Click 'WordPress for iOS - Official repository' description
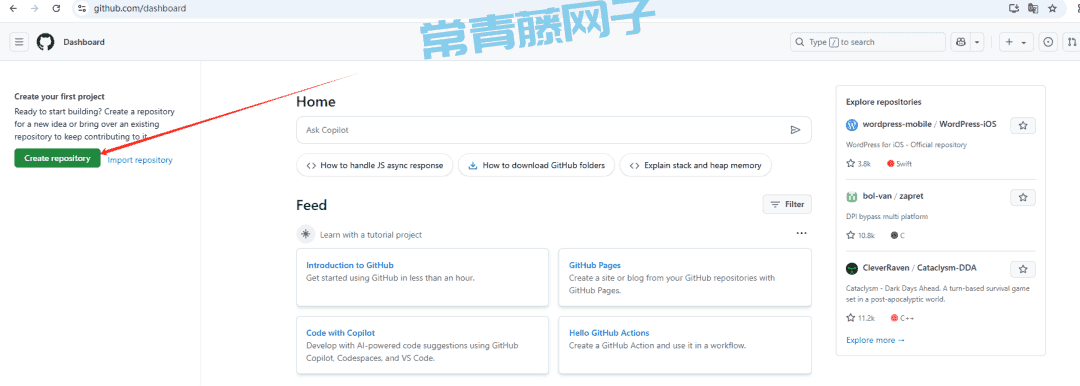This screenshot has width=1080, height=386. [906, 145]
